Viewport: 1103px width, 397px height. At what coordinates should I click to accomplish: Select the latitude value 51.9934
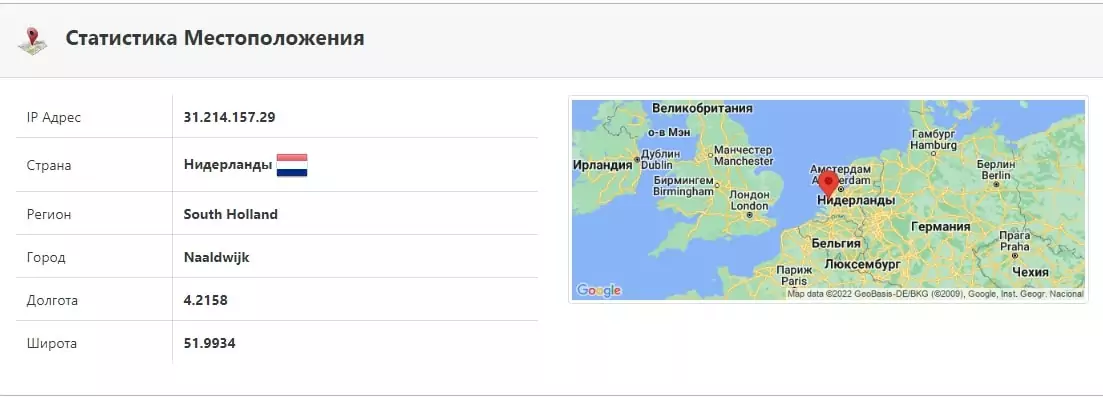[x=210, y=344]
